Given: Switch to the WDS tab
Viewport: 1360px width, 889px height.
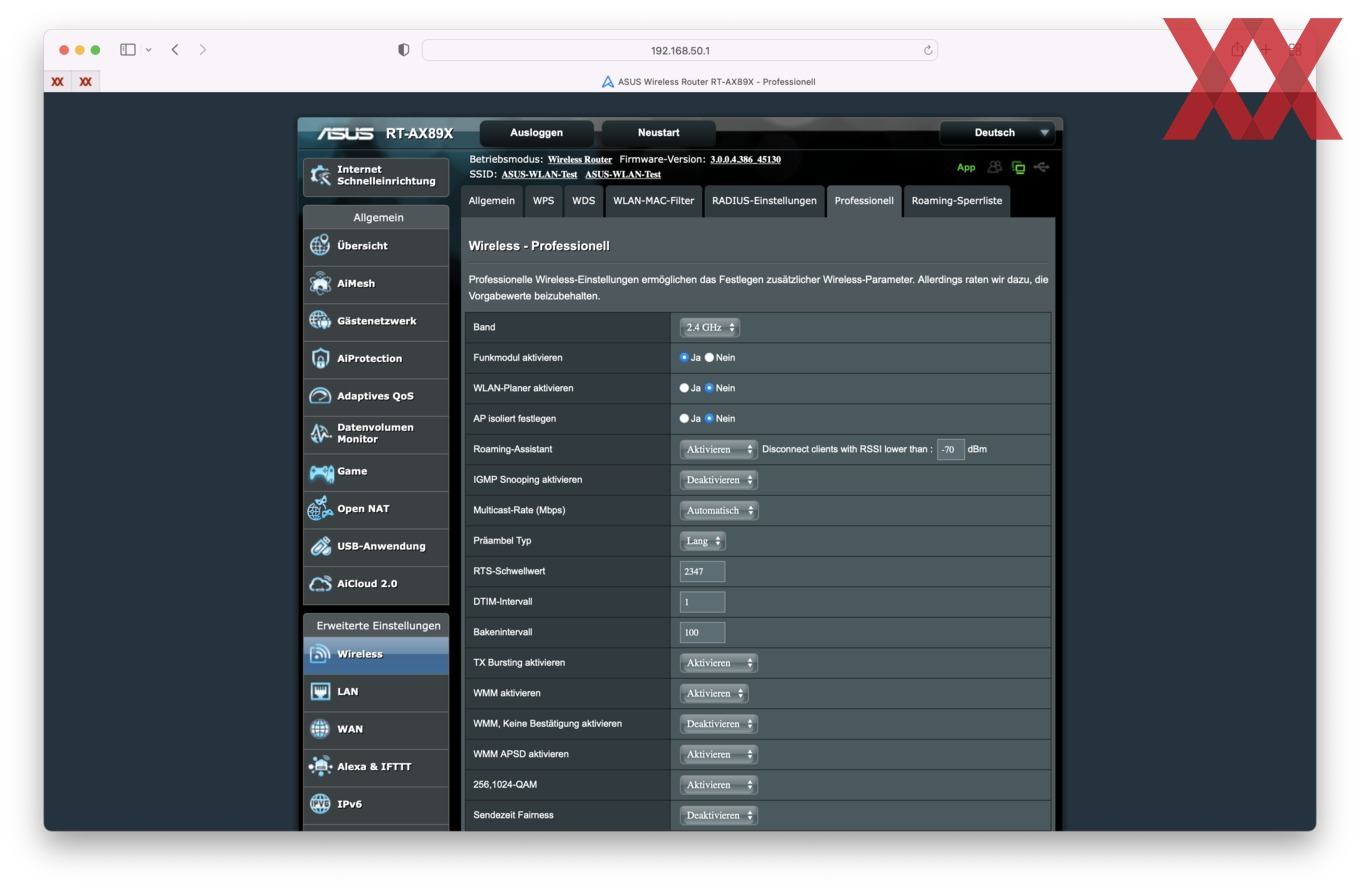Looking at the screenshot, I should (x=583, y=201).
